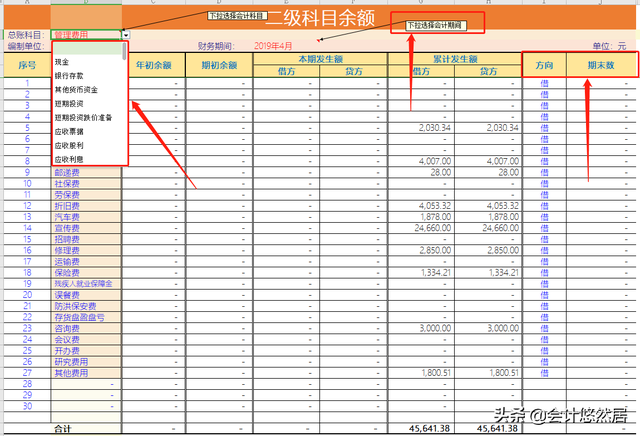The height and width of the screenshot is (436, 640).
Task: Select the 招聘费 cell
Action: pos(86,239)
